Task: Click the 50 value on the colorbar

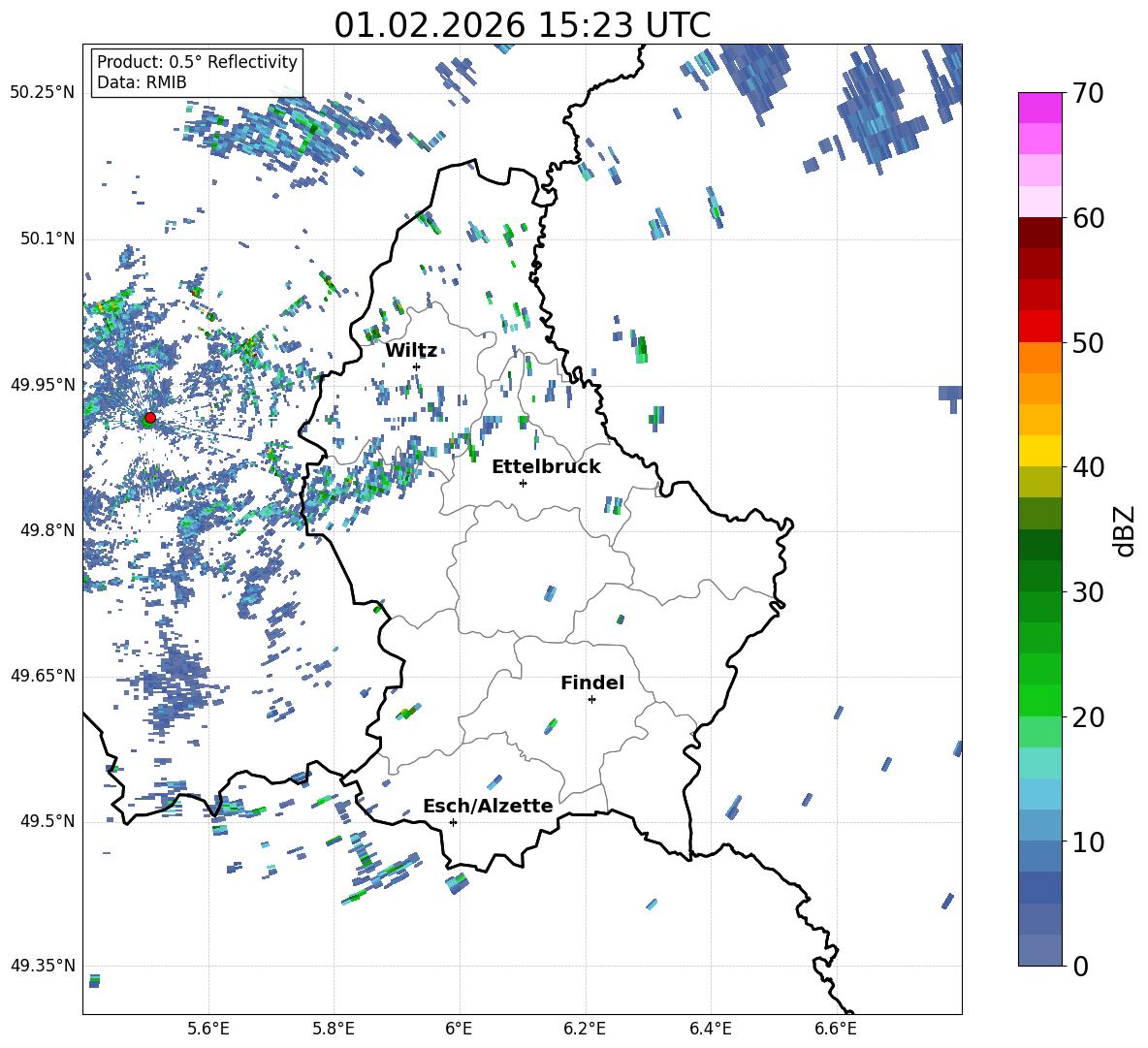Action: pyautogui.click(x=1088, y=343)
